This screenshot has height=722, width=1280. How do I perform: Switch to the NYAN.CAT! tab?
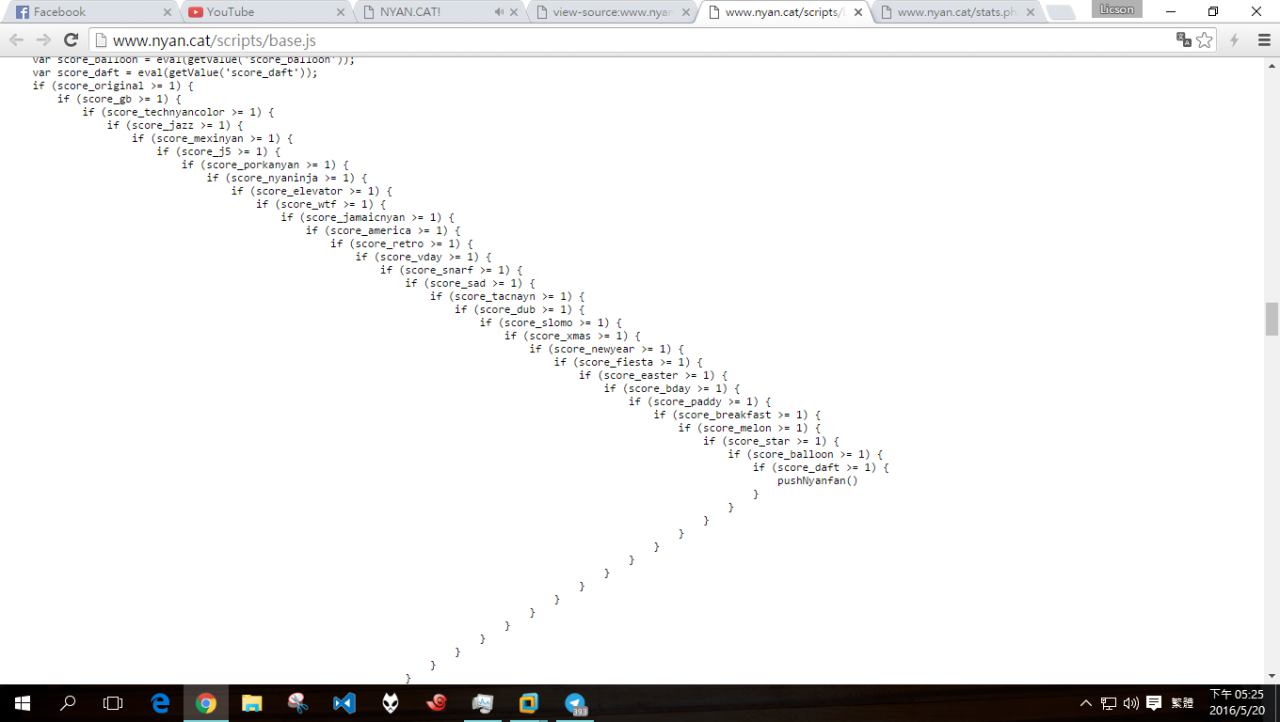[x=438, y=12]
